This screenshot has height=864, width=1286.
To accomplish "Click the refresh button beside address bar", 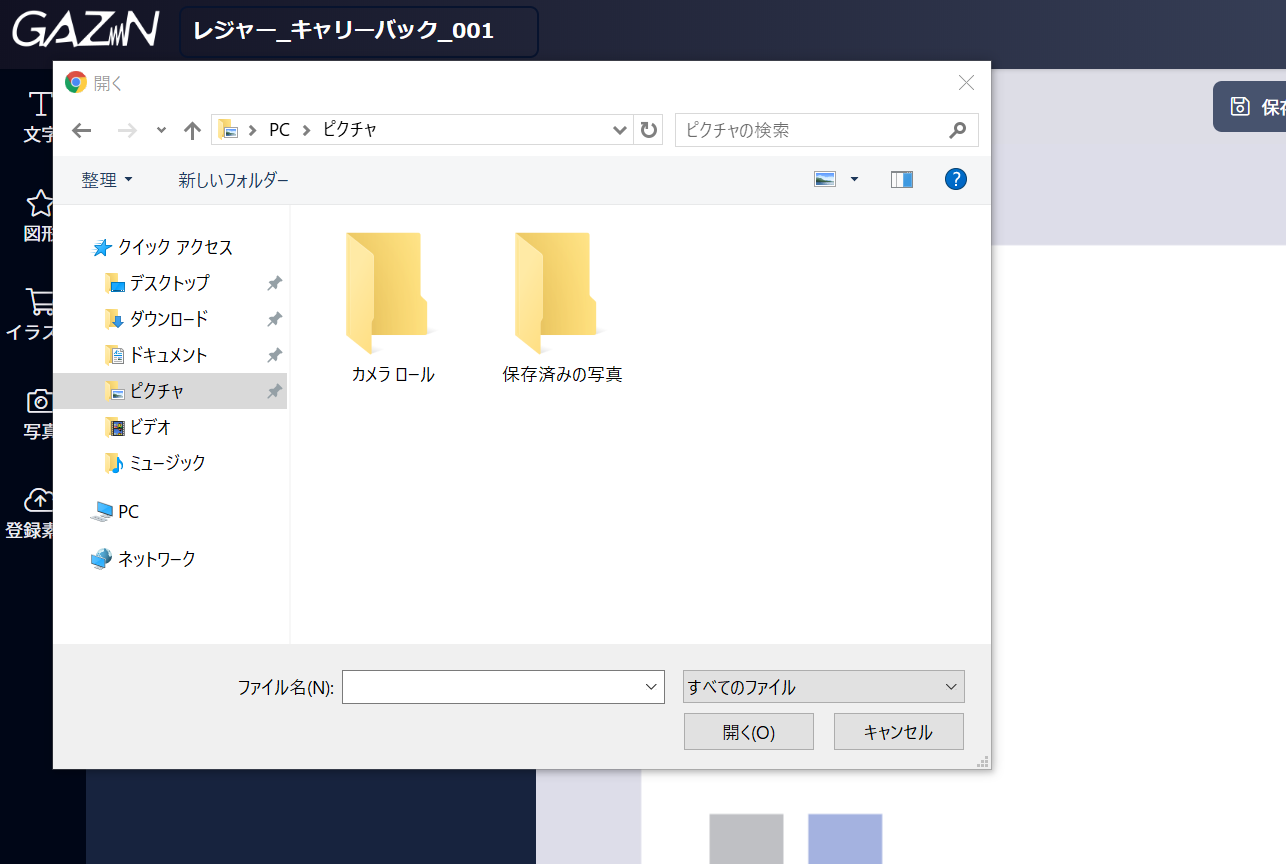I will coord(649,130).
